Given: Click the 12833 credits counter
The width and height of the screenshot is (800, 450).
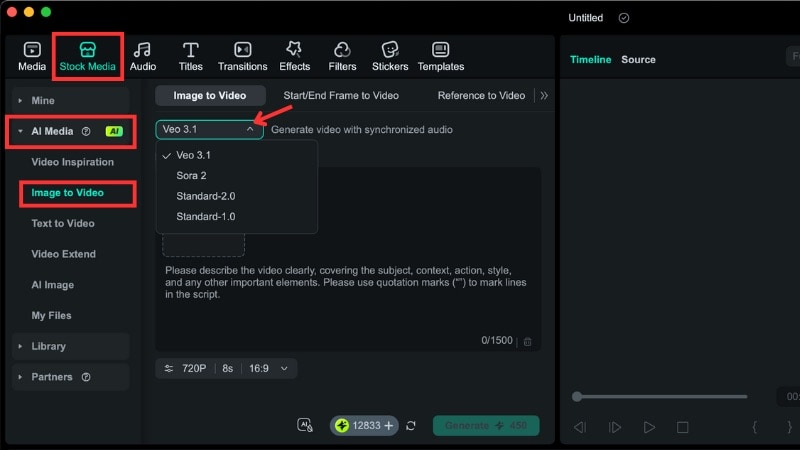Looking at the screenshot, I should [366, 426].
